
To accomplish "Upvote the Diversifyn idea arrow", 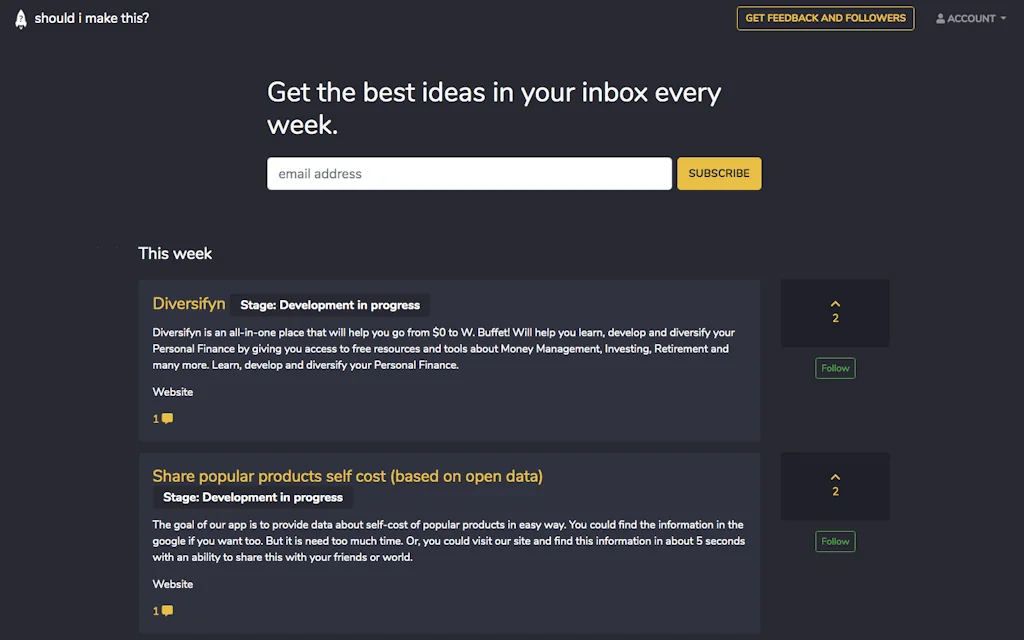I will [x=835, y=304].
